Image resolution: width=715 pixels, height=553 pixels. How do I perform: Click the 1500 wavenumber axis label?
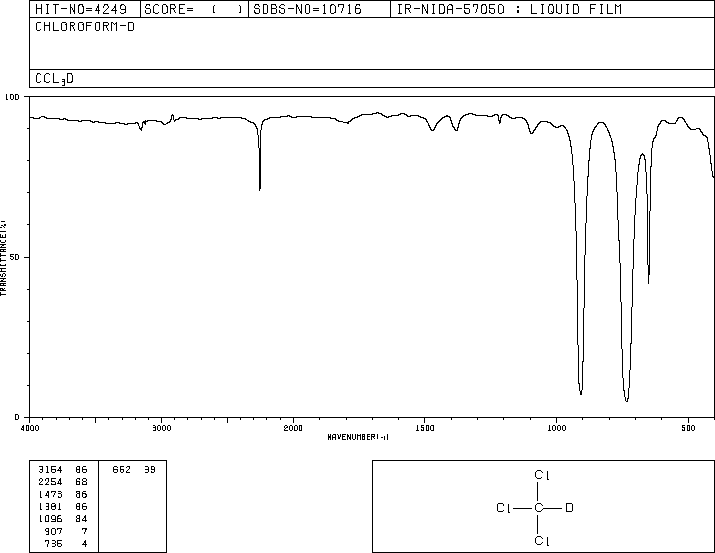coord(425,428)
